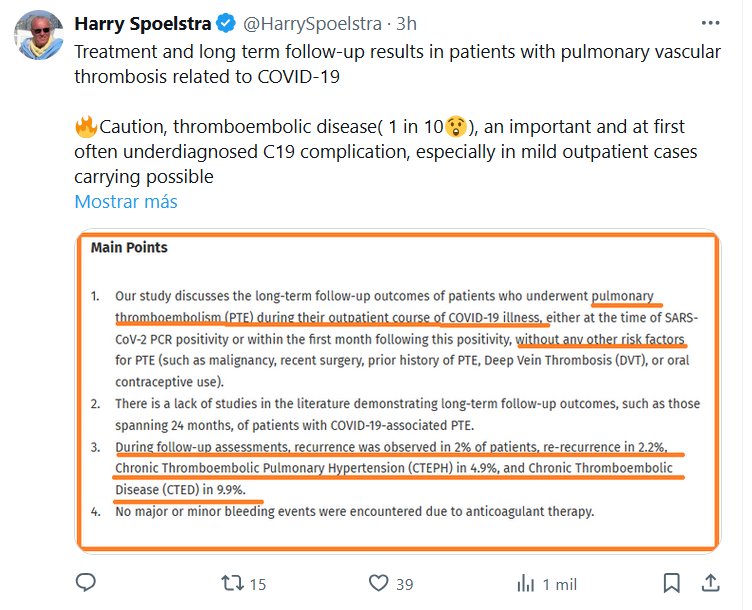
Task: Click the like count 39
Action: pyautogui.click(x=404, y=583)
